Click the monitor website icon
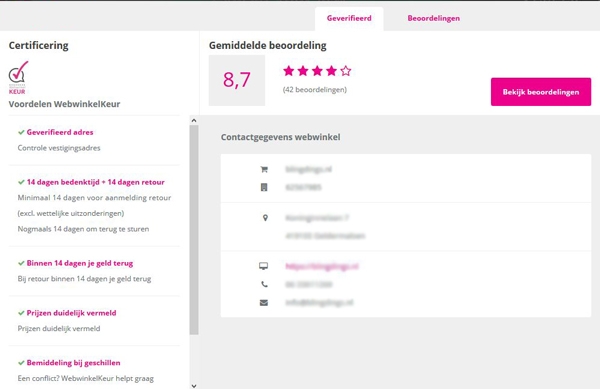This screenshot has height=389, width=600. (x=264, y=266)
